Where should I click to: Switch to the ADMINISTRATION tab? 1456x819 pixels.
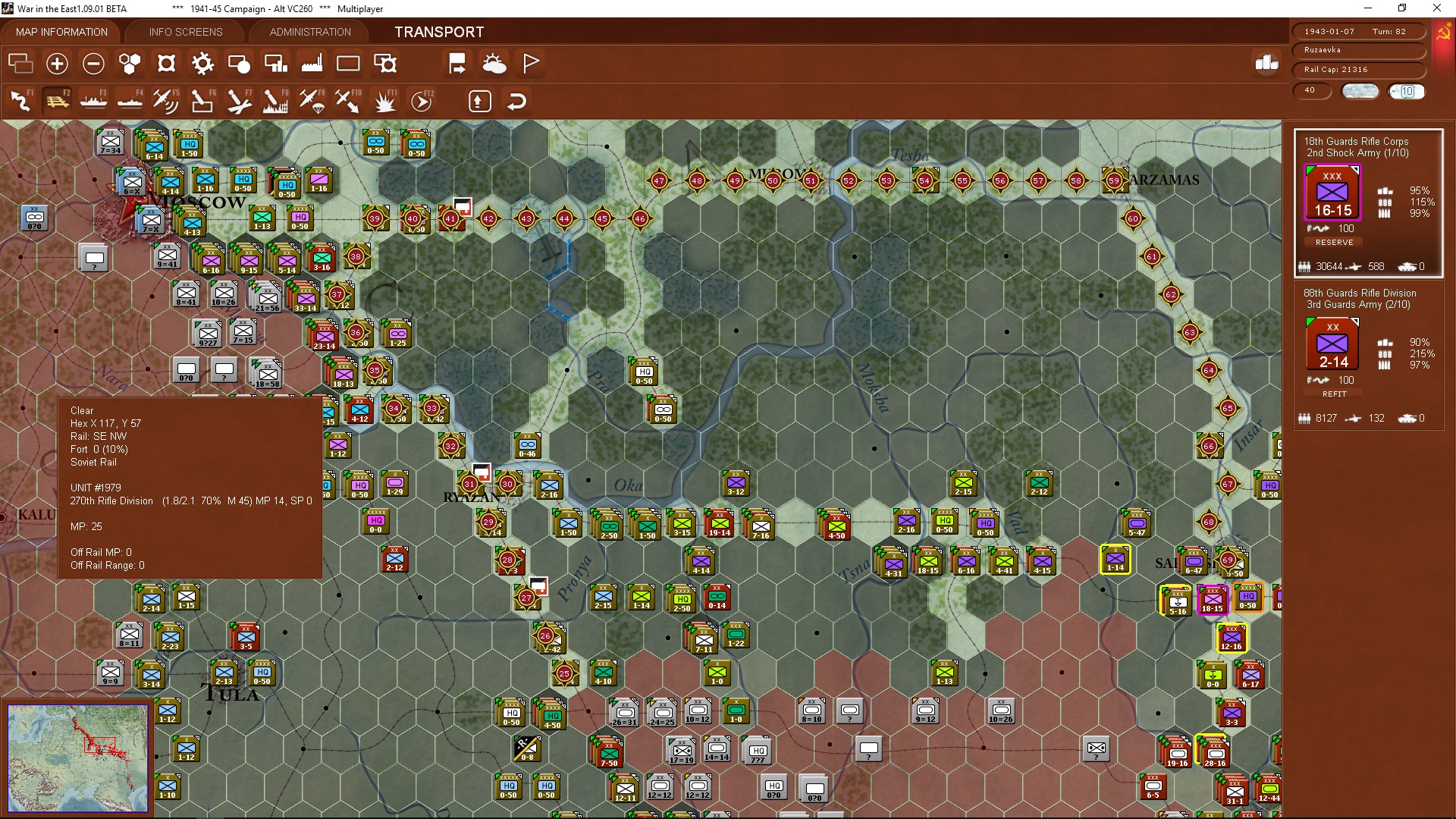tap(310, 32)
